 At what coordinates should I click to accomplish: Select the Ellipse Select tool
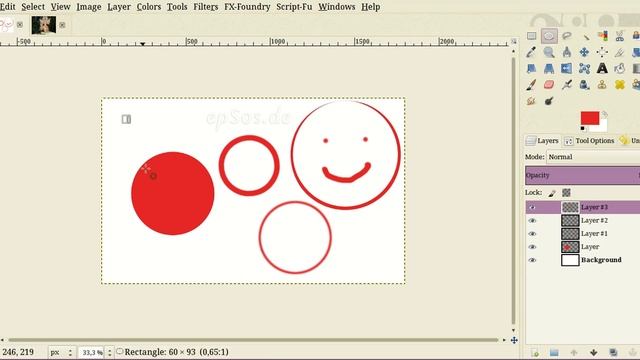point(549,36)
